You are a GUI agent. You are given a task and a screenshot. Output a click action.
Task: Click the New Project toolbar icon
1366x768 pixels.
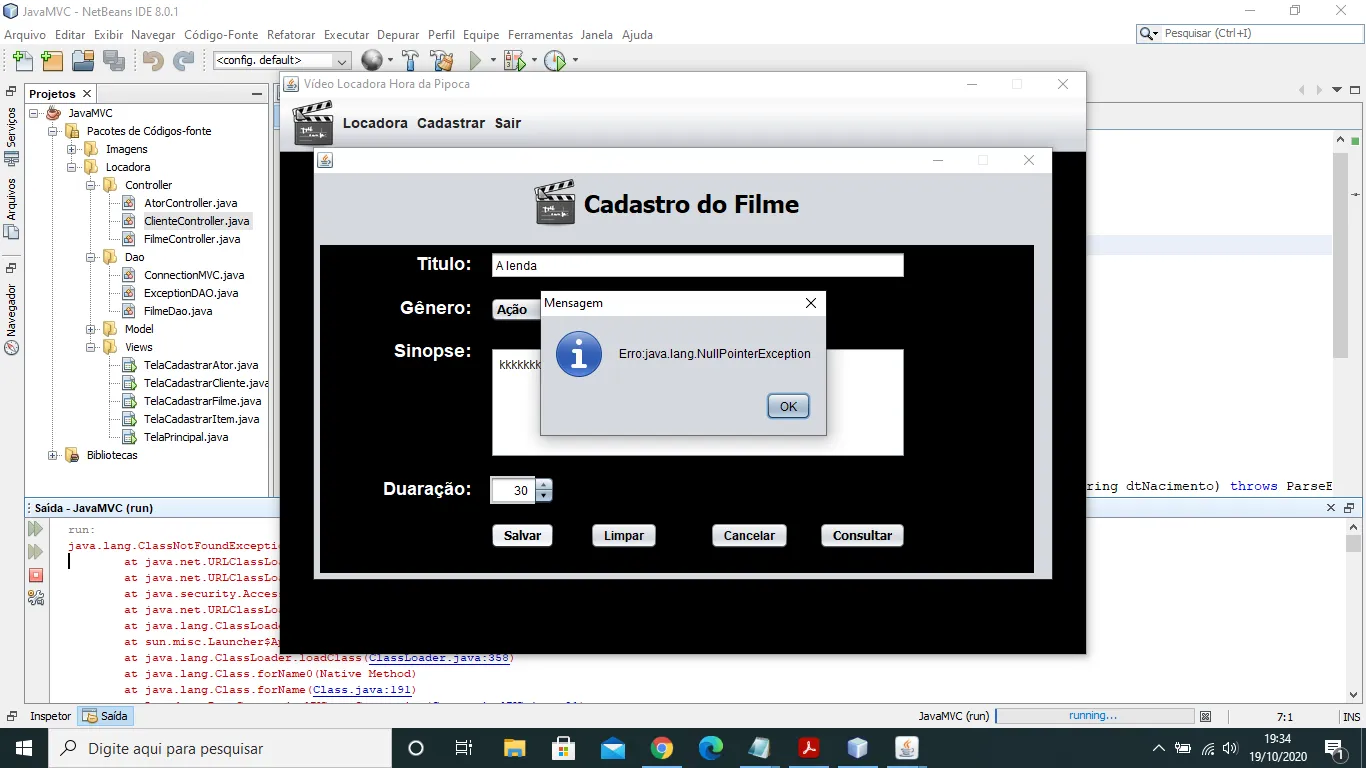(x=51, y=60)
